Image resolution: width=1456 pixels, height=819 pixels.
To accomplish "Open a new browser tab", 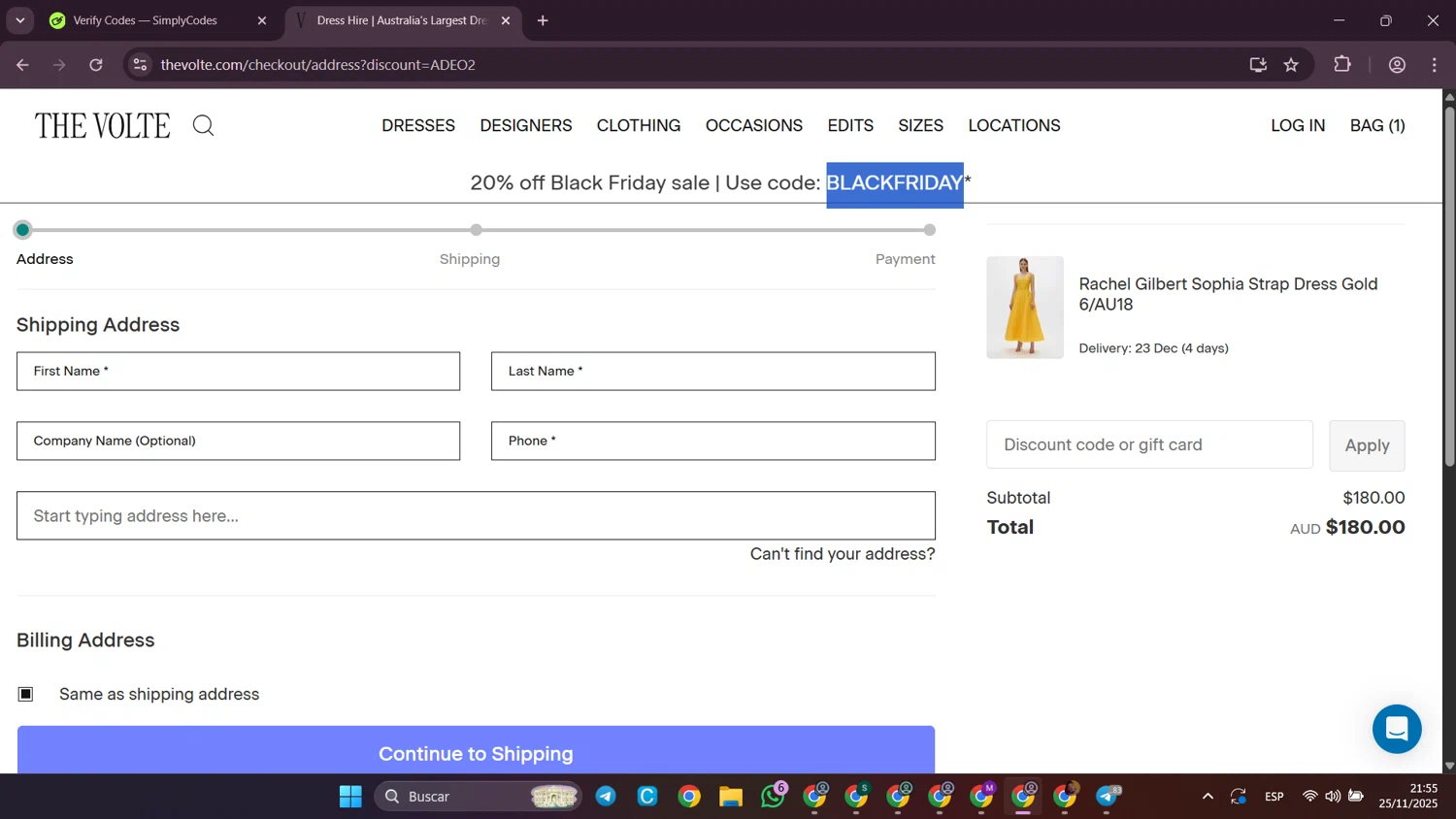I will [543, 20].
